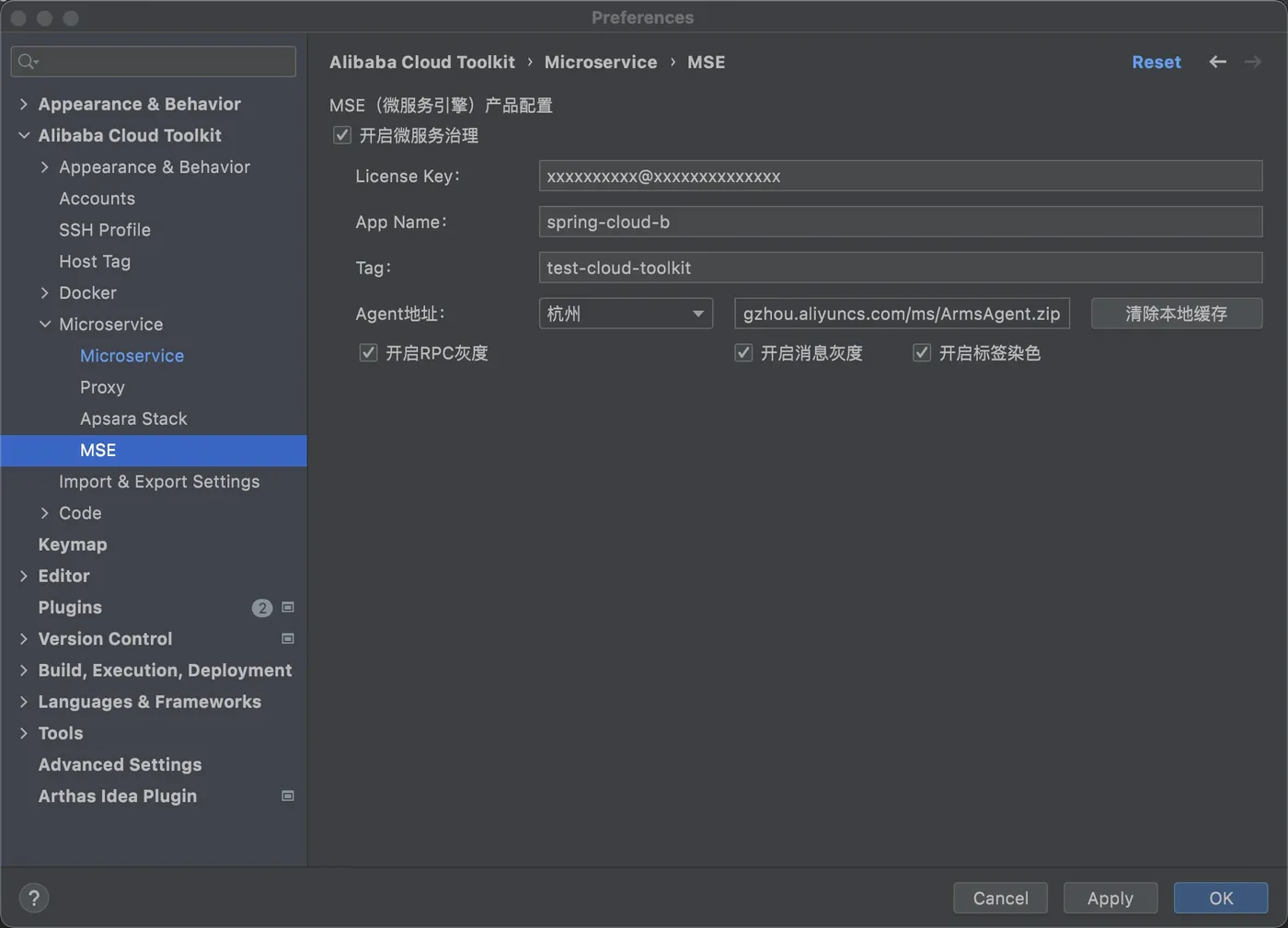
Task: Click the 清除本地缓存 button
Action: coord(1177,314)
